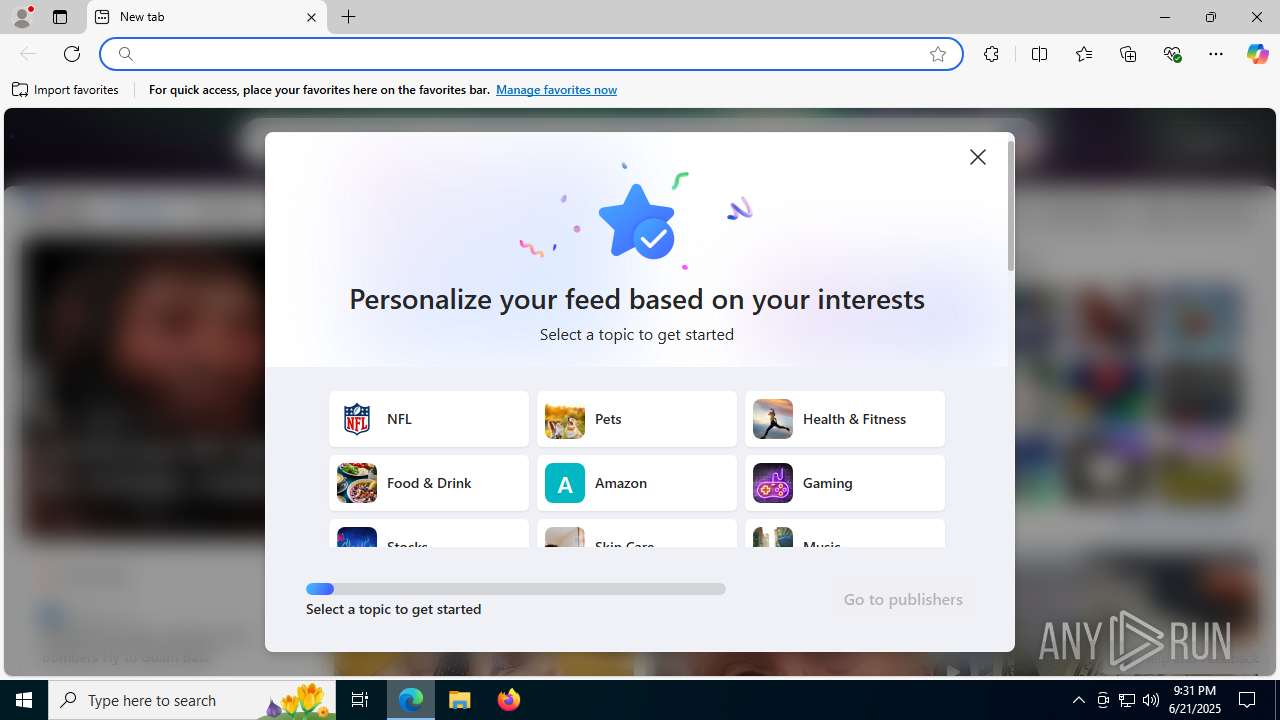Select the Amazon topic
The image size is (1280, 720).
pyautogui.click(x=637, y=483)
